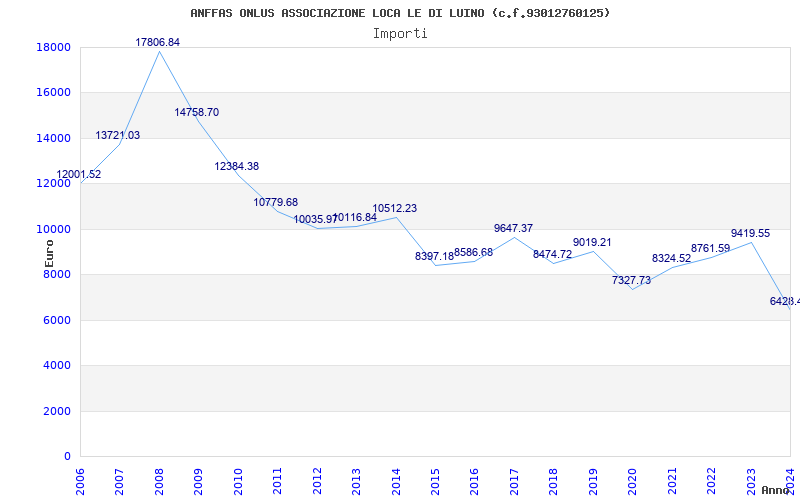Viewport: 800px width, 500px height.
Task: Click y-axis tick 0
Action: (67, 457)
